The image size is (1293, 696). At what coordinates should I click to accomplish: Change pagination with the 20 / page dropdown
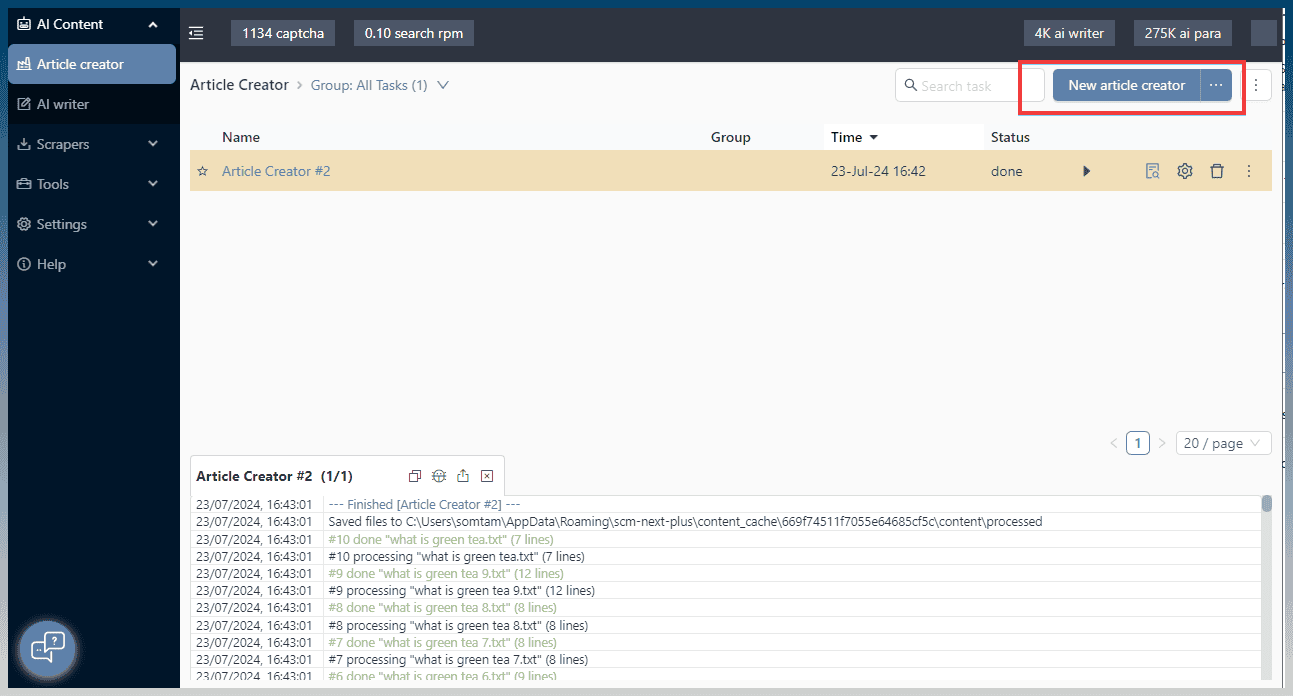pyautogui.click(x=1222, y=442)
